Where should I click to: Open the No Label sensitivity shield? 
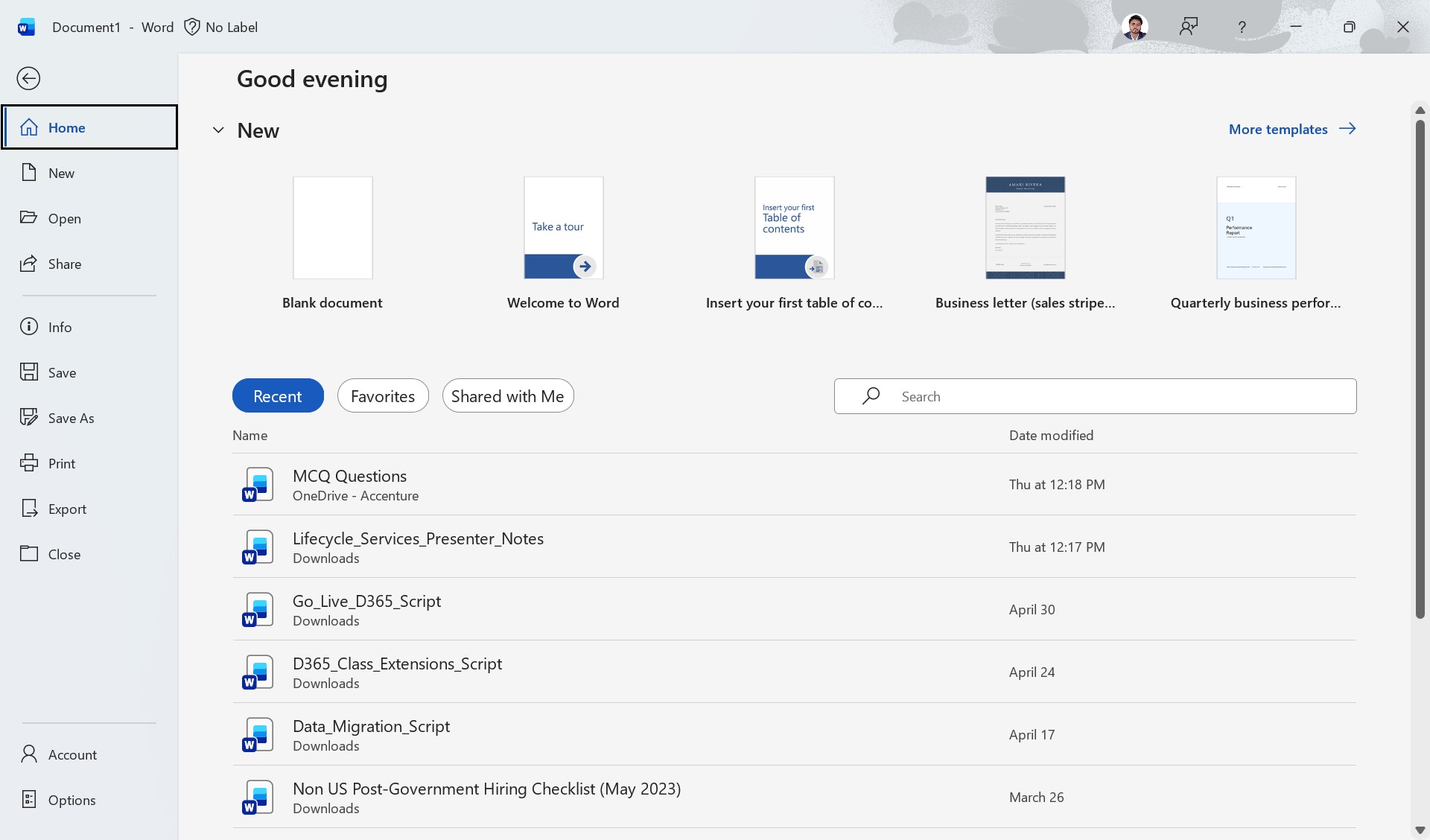(x=220, y=27)
